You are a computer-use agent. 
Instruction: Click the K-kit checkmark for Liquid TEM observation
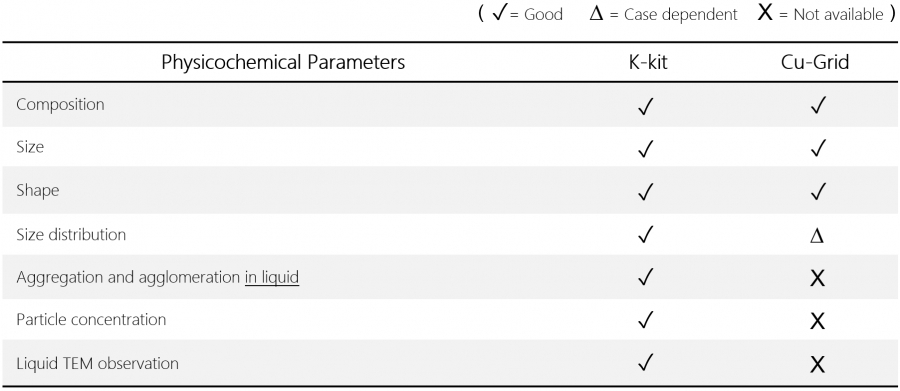click(x=646, y=363)
